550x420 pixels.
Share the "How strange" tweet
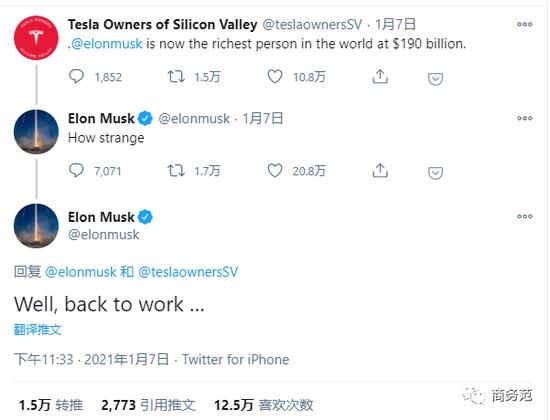click(380, 170)
